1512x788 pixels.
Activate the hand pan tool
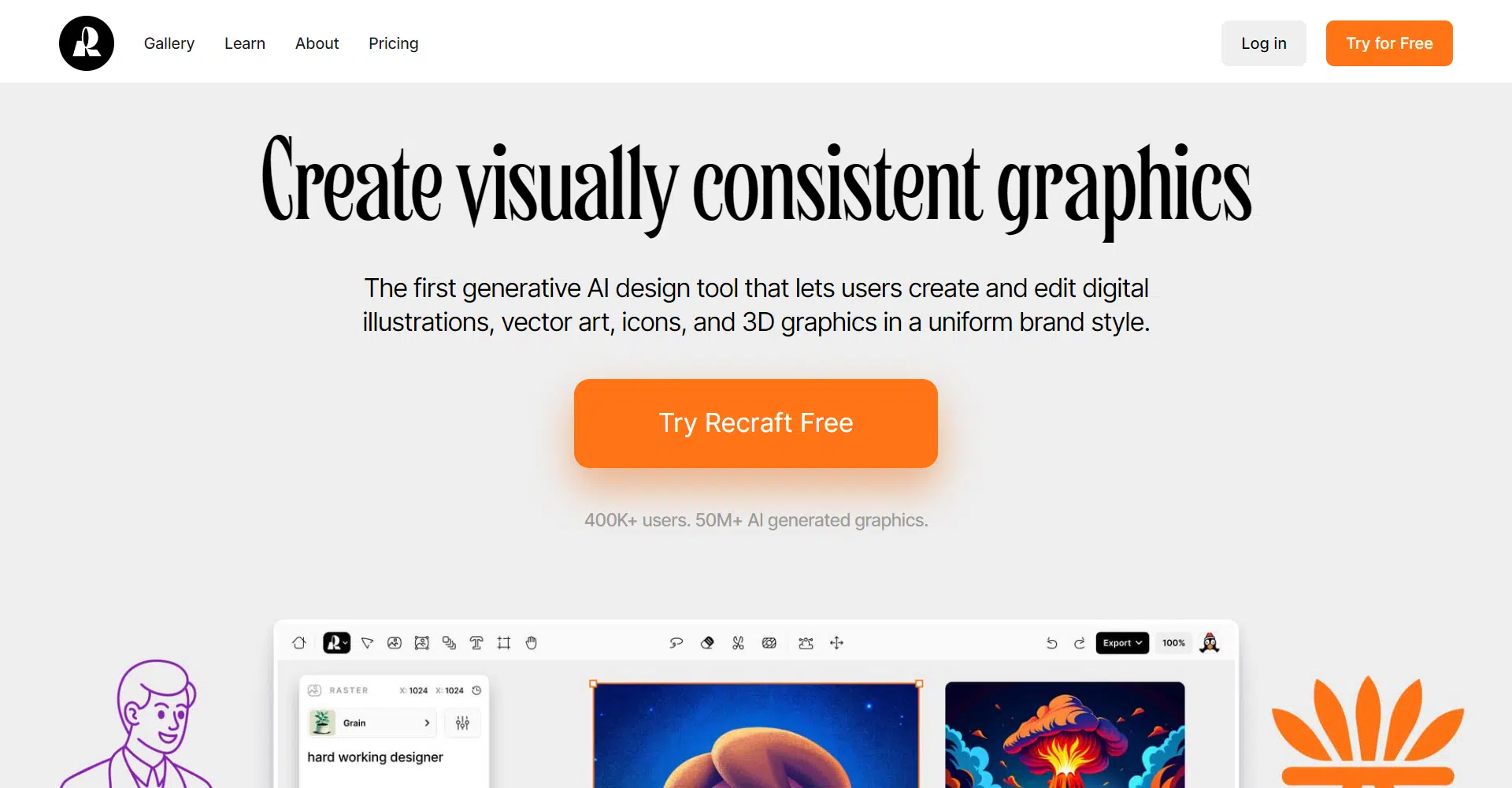[532, 643]
